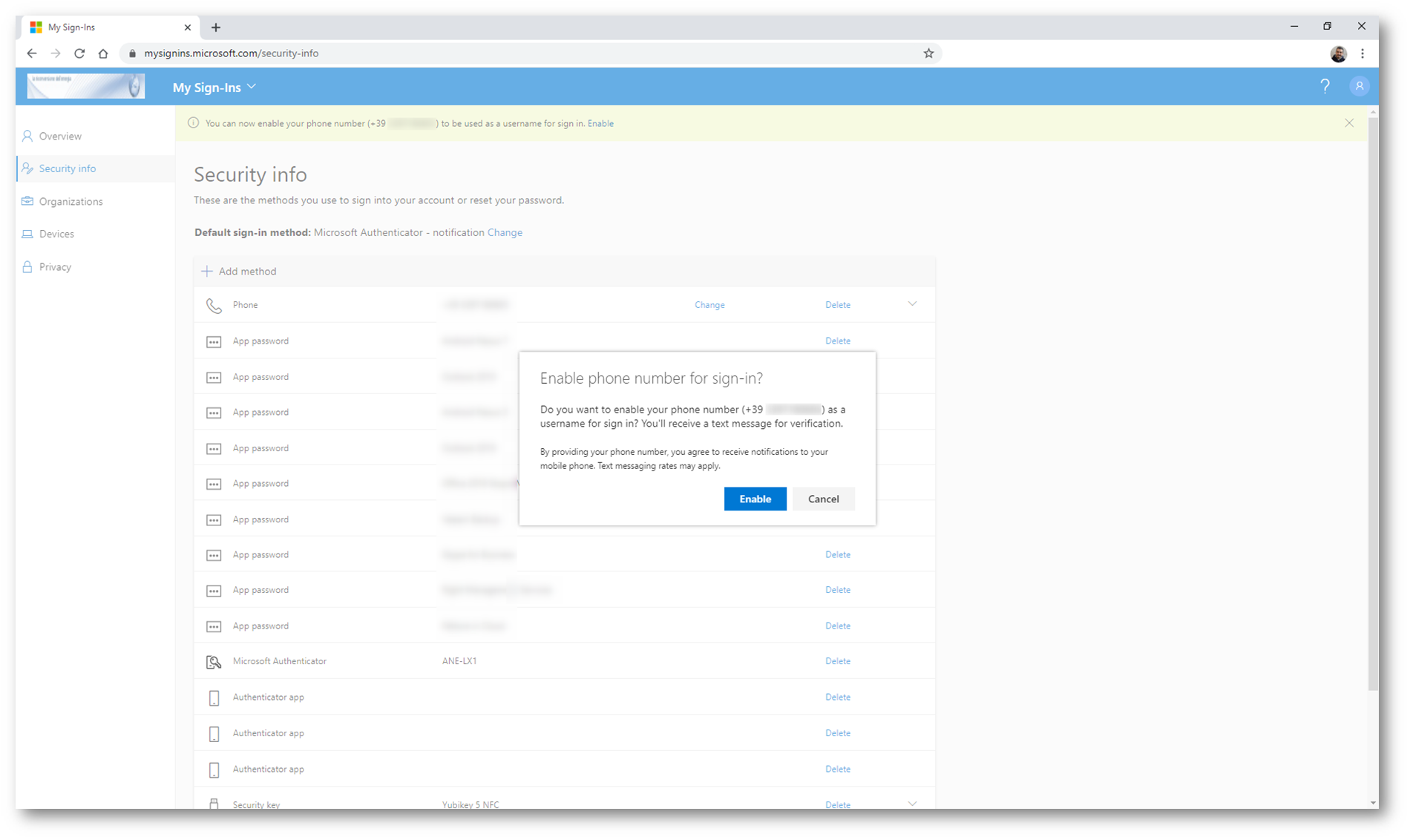Viewport: 1410px width, 840px height.
Task: Reload the My Sign-Ins page
Action: [x=79, y=53]
